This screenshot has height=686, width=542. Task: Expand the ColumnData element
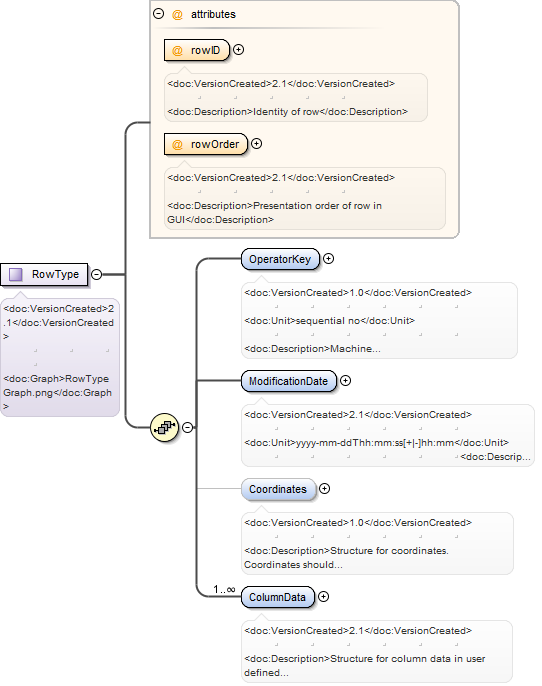pyautogui.click(x=323, y=597)
